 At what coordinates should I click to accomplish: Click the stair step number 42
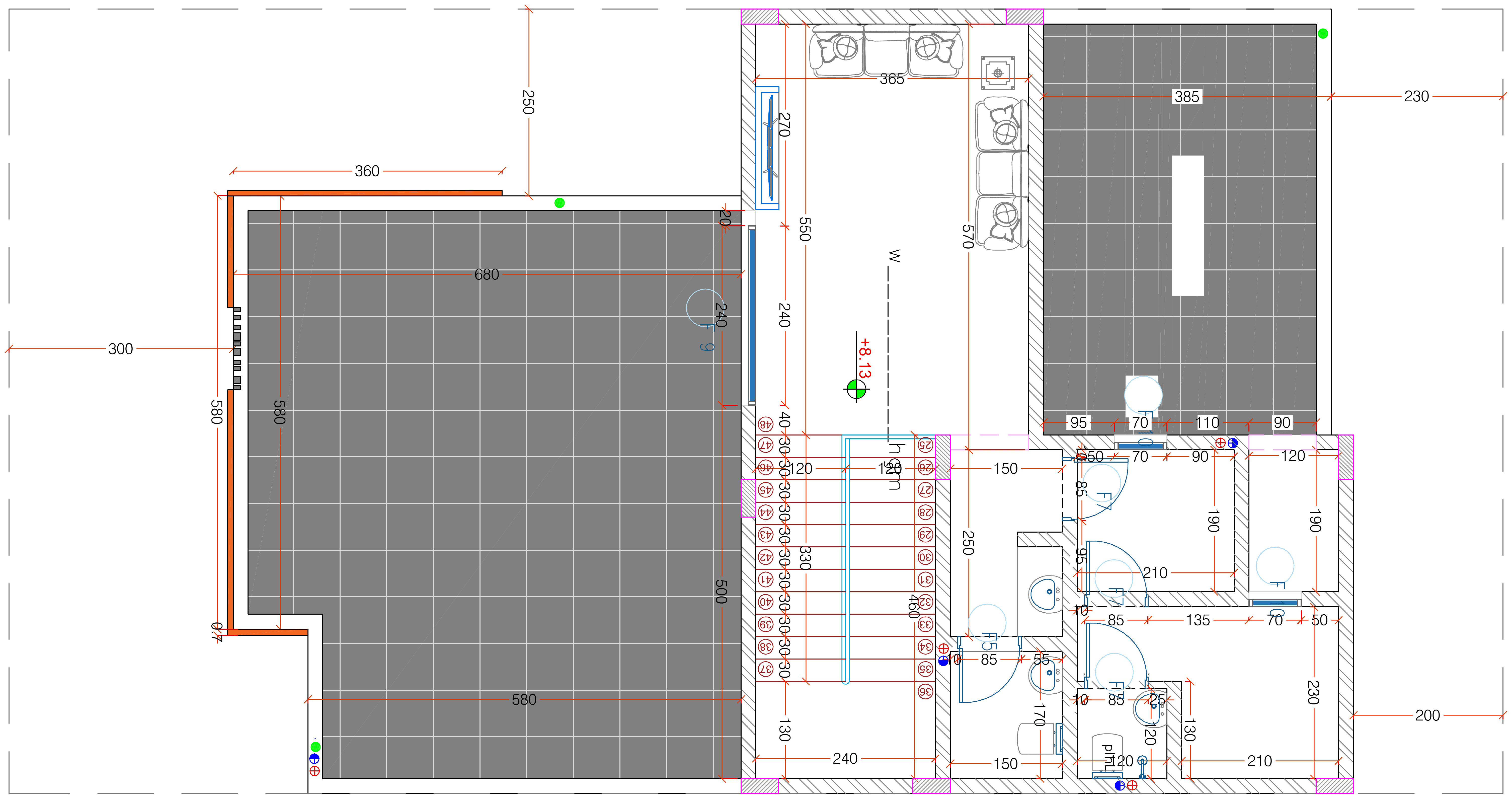coord(765,557)
